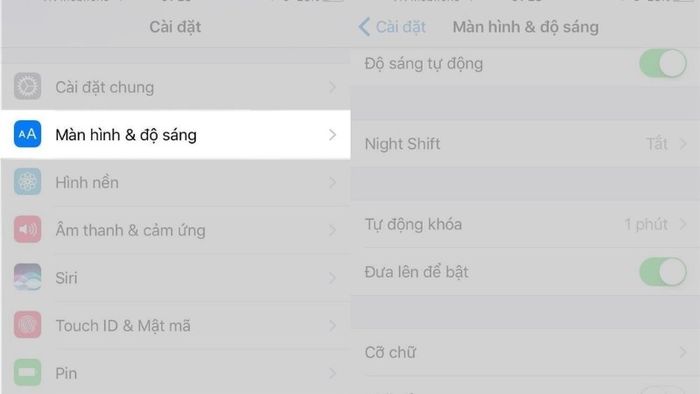Tap the General settings gear icon
The image size is (700, 394).
click(x=27, y=86)
